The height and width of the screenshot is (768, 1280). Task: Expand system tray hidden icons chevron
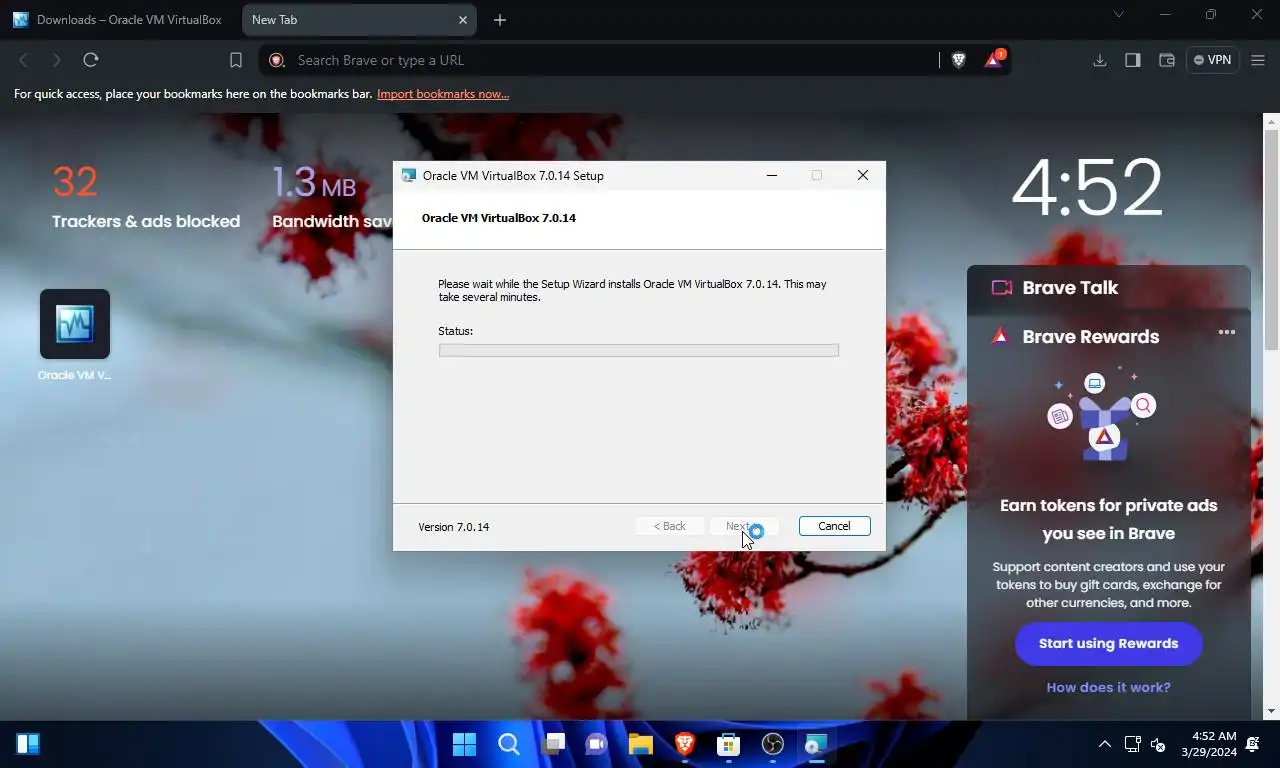coord(1104,744)
